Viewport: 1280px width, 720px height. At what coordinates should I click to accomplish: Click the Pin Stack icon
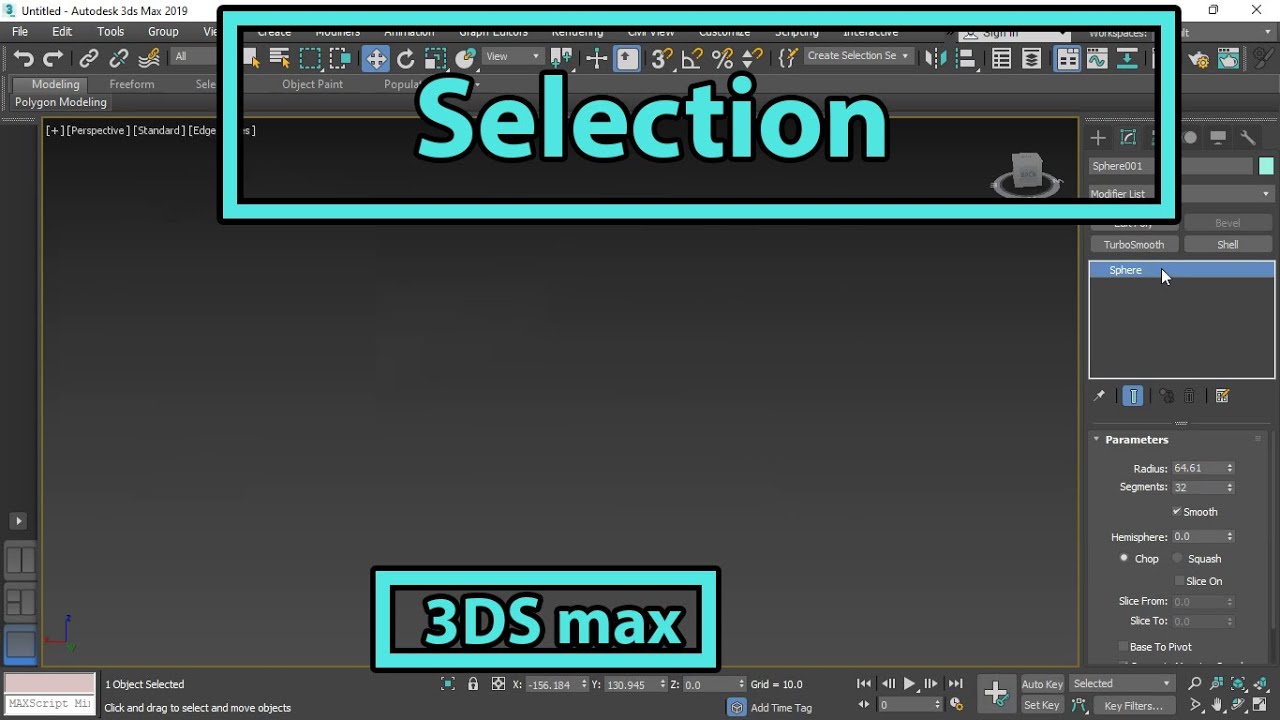pyautogui.click(x=1099, y=396)
